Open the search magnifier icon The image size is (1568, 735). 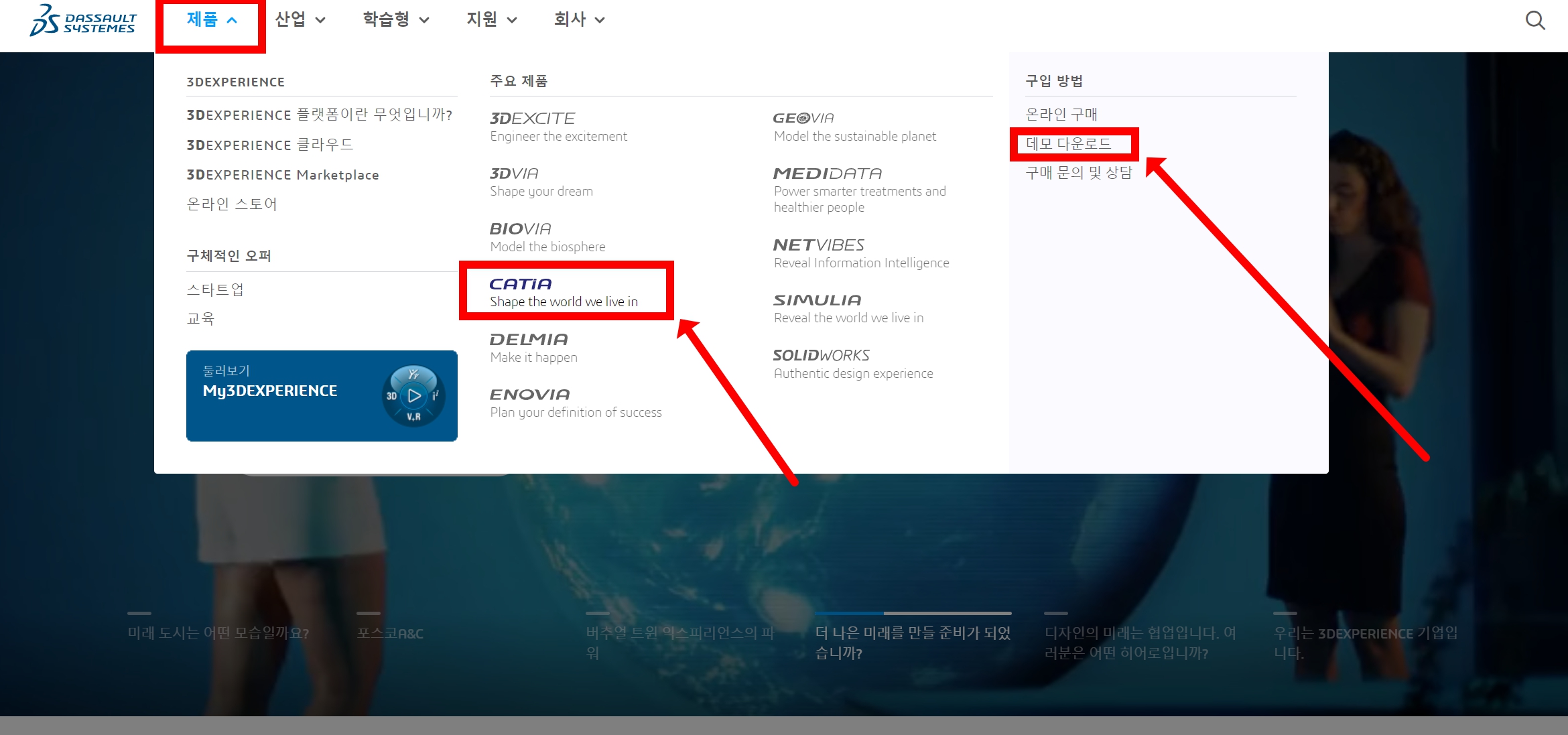[x=1535, y=20]
